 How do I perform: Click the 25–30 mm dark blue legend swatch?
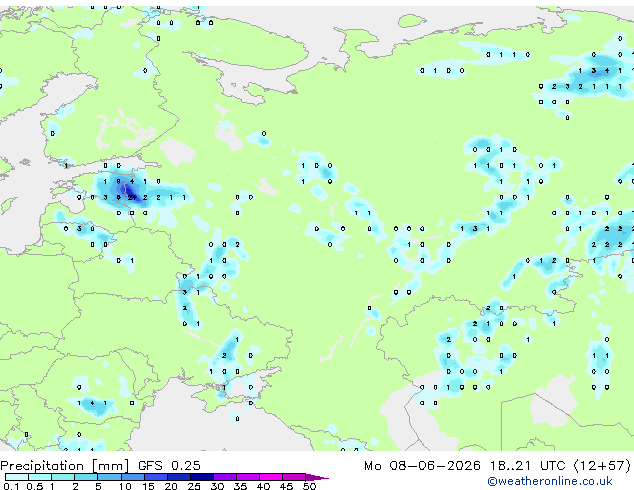(x=201, y=477)
